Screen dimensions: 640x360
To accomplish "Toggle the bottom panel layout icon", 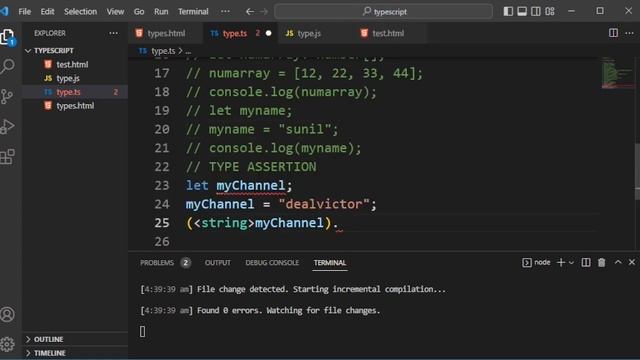I will coord(522,11).
